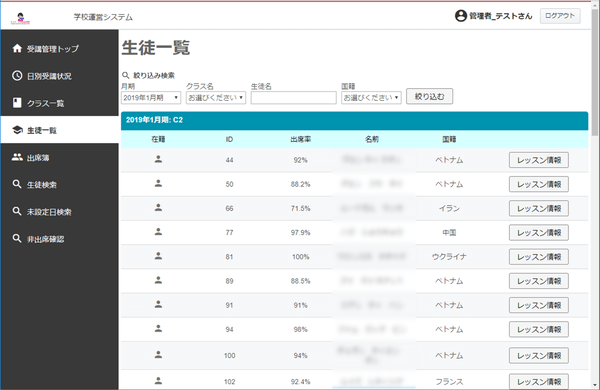This screenshot has height=390, width=600.
Task: Click the 学校運営システム title text
Action: pyautogui.click(x=103, y=17)
